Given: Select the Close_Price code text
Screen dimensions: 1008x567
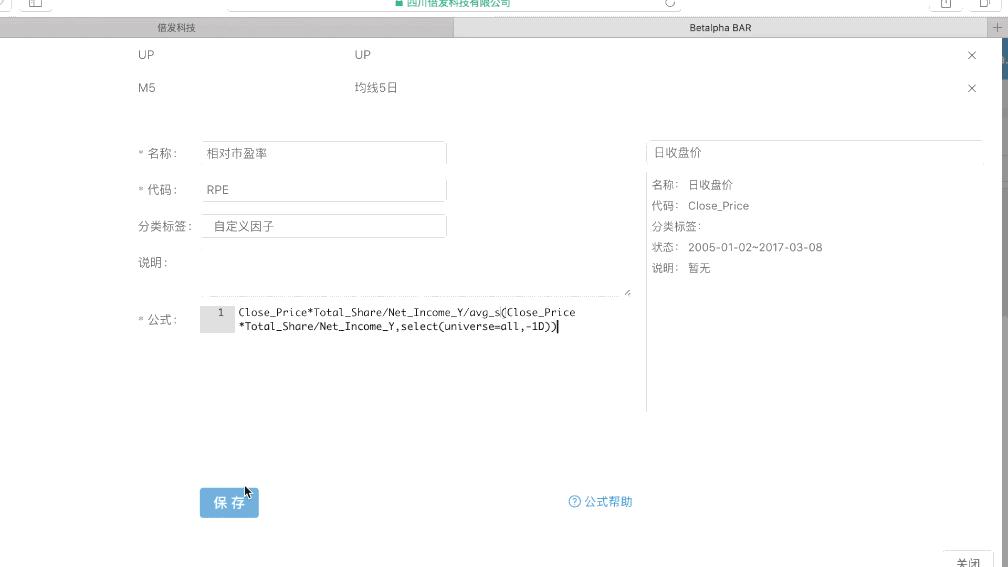Looking at the screenshot, I should pyautogui.click(x=718, y=206).
